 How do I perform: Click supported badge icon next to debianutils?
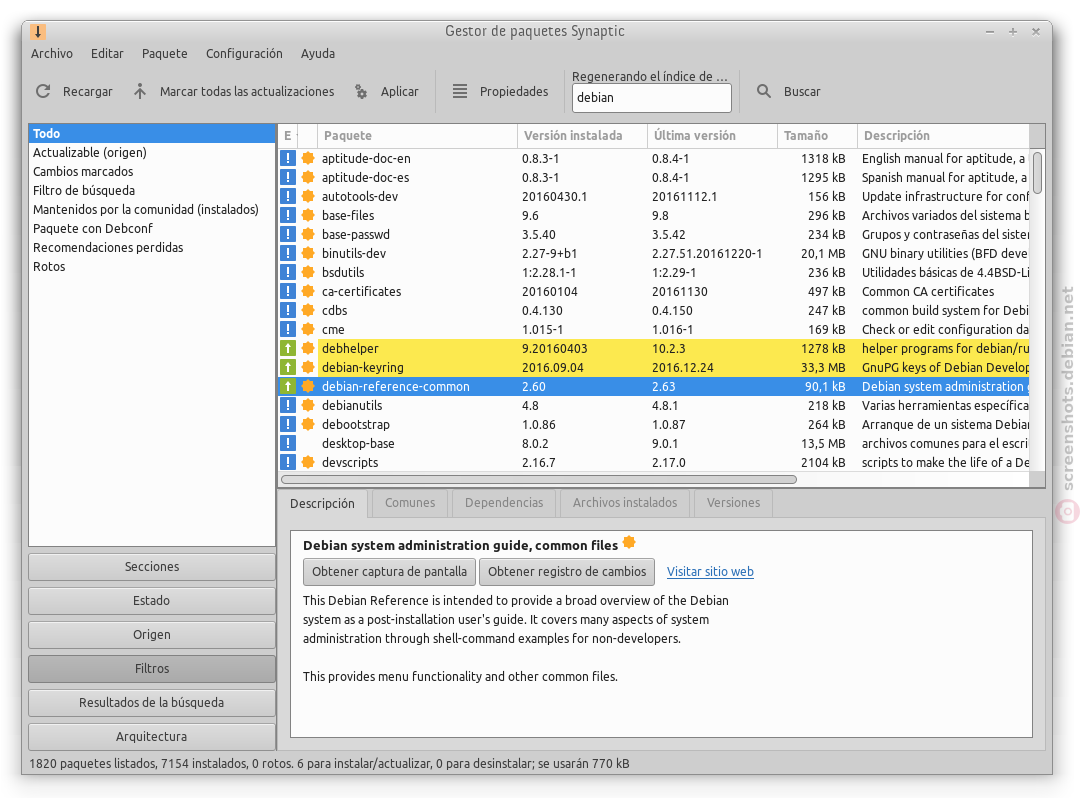tap(308, 405)
